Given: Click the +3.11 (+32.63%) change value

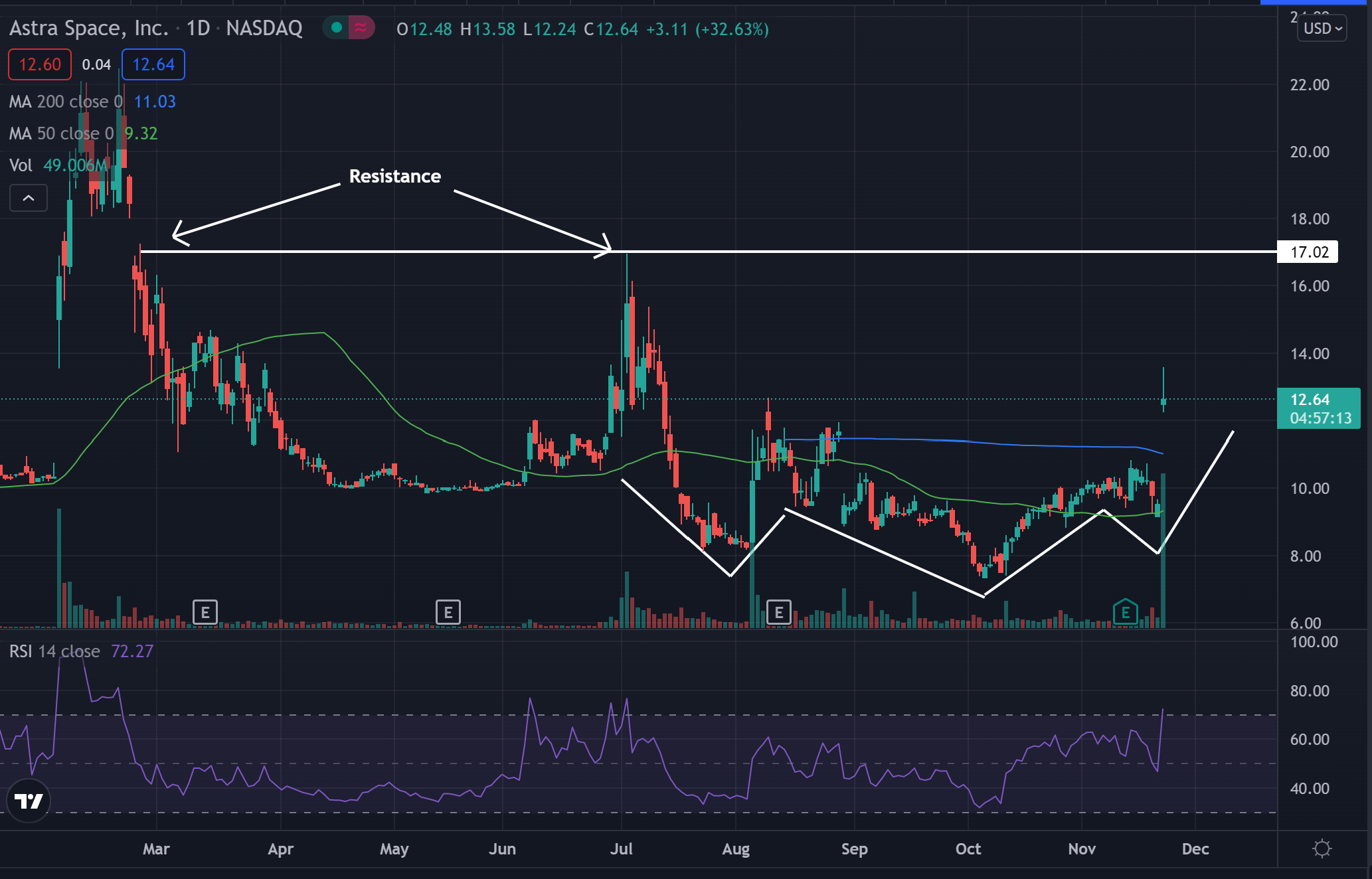Looking at the screenshot, I should point(707,29).
